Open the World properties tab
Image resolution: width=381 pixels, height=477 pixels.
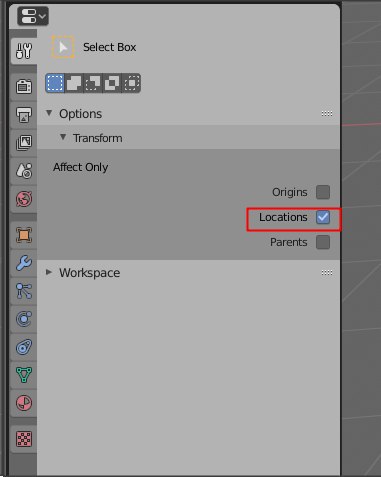point(24,199)
